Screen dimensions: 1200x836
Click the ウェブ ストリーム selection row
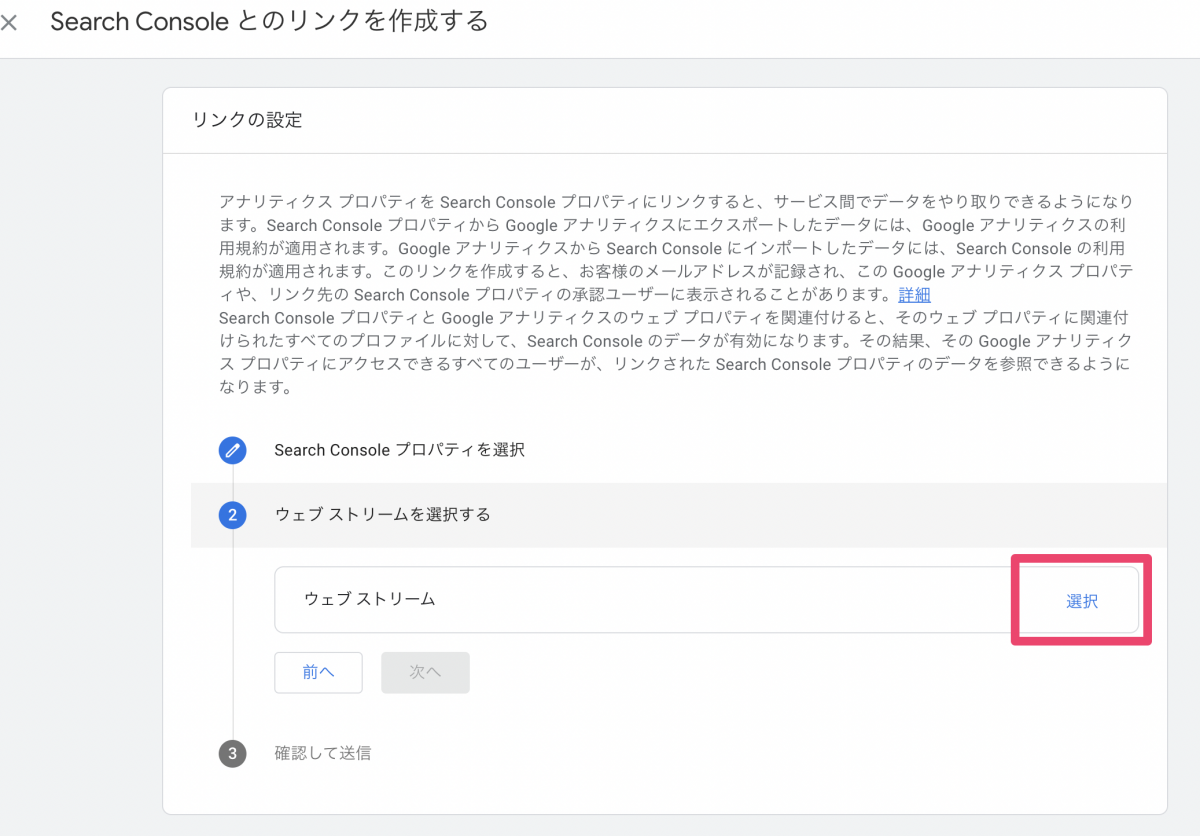640,600
